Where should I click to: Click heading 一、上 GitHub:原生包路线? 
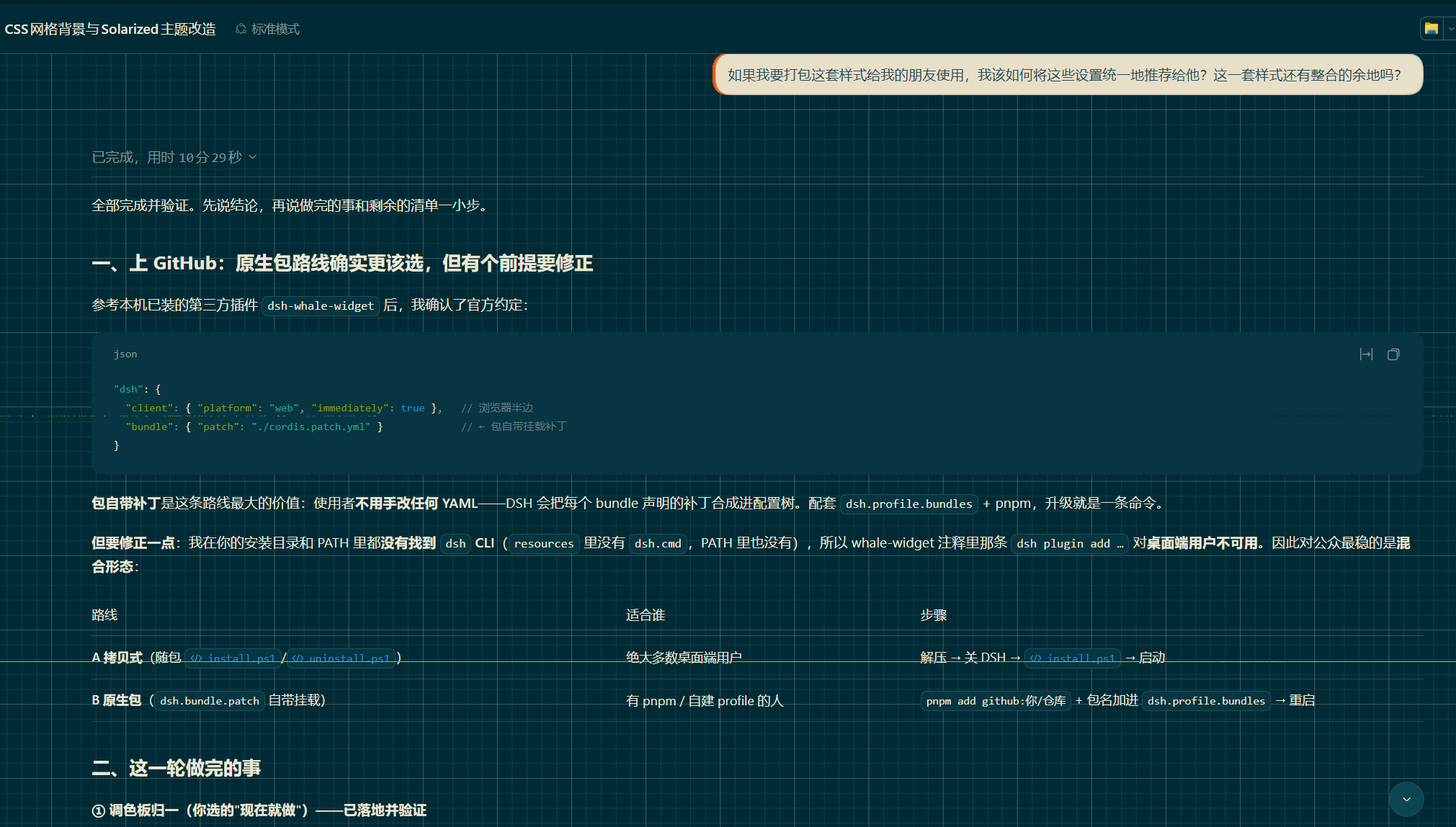[342, 263]
